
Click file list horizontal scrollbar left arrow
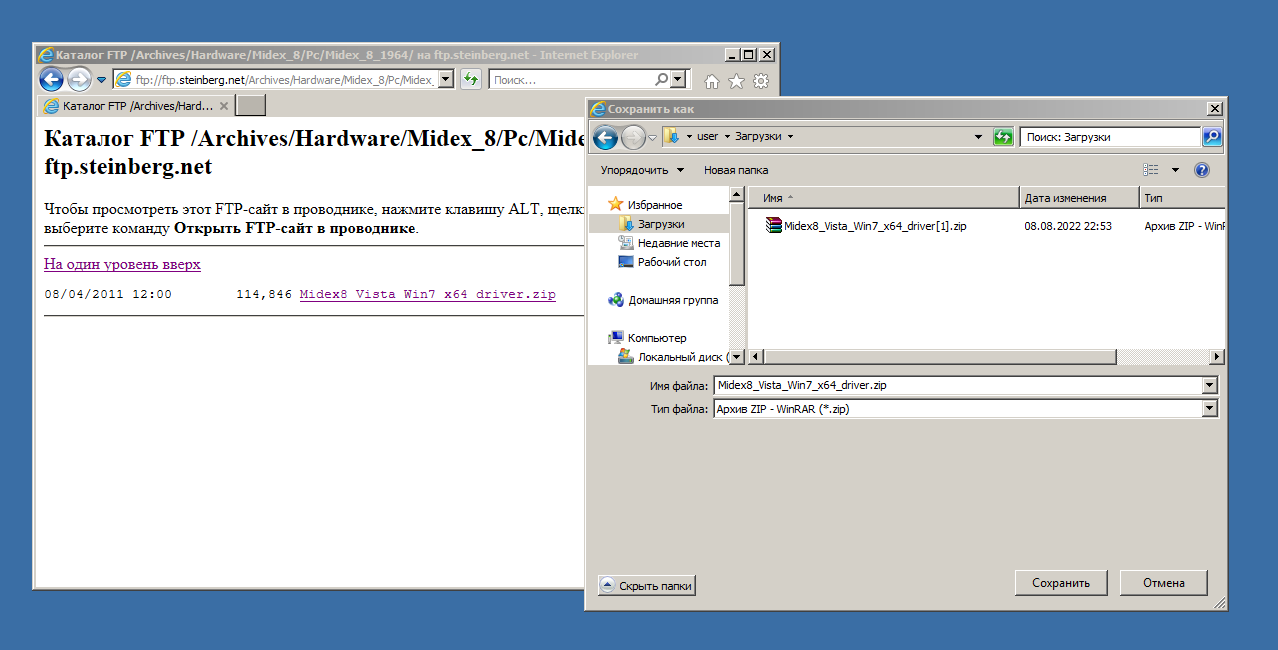pyautogui.click(x=757, y=357)
